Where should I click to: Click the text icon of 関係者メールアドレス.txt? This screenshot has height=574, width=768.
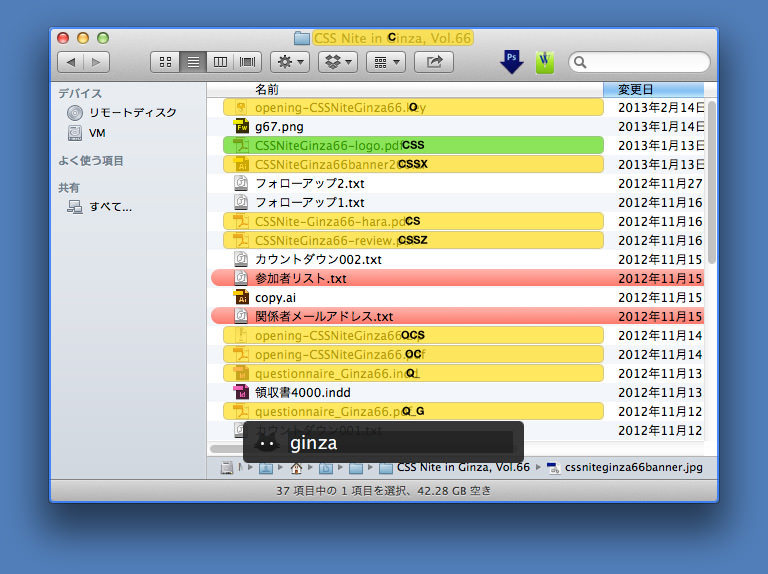click(241, 316)
